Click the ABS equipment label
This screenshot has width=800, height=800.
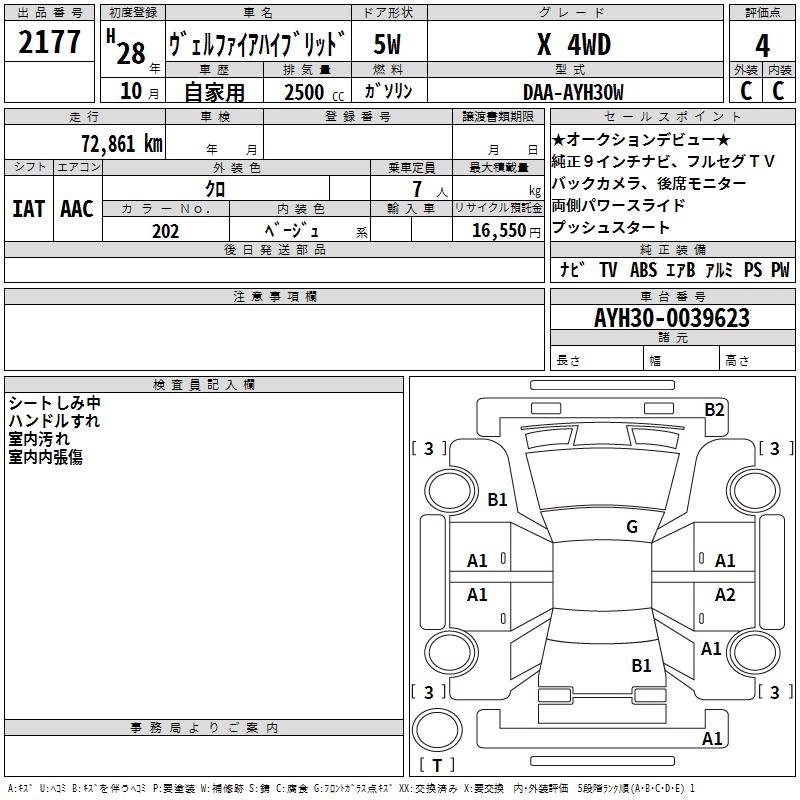click(x=643, y=269)
